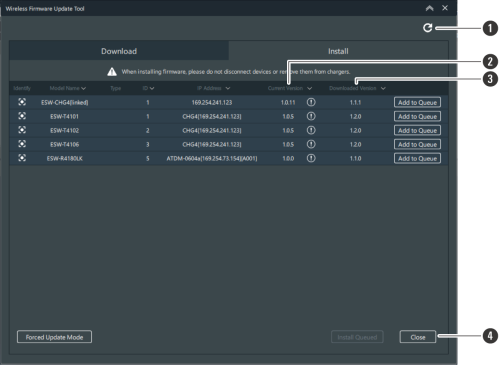Add ESW-T4106 to the queue
This screenshot has height=365, width=500.
click(417, 144)
